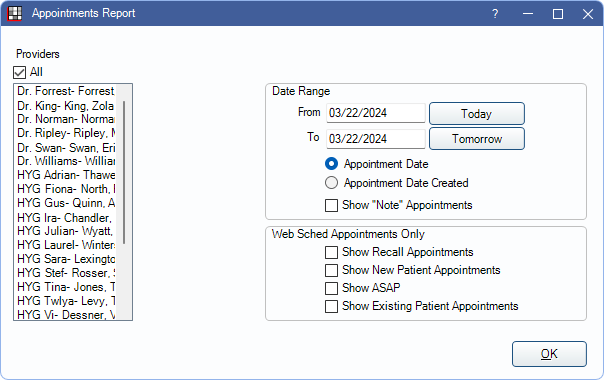
Task: Click the To date input field
Action: (376, 139)
